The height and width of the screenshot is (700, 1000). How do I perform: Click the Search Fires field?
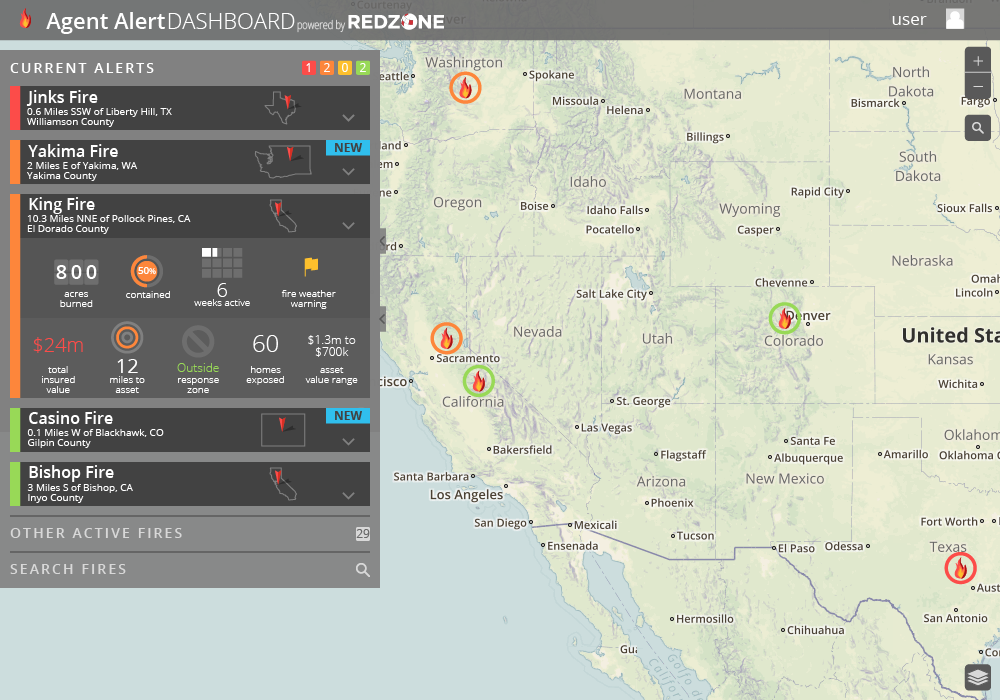(x=190, y=569)
